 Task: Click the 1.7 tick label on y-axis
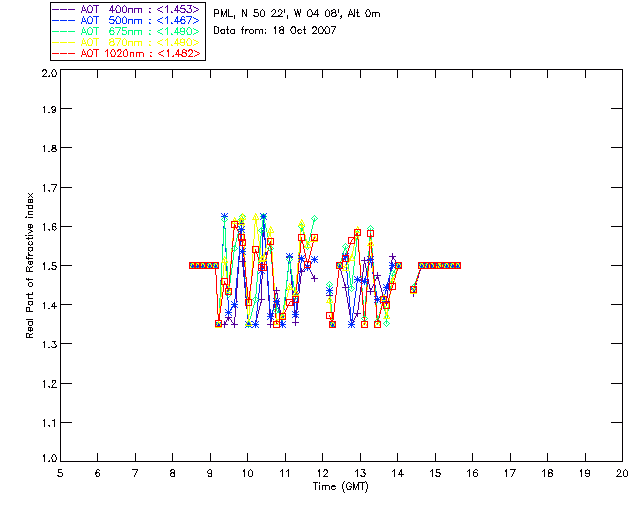click(x=47, y=188)
